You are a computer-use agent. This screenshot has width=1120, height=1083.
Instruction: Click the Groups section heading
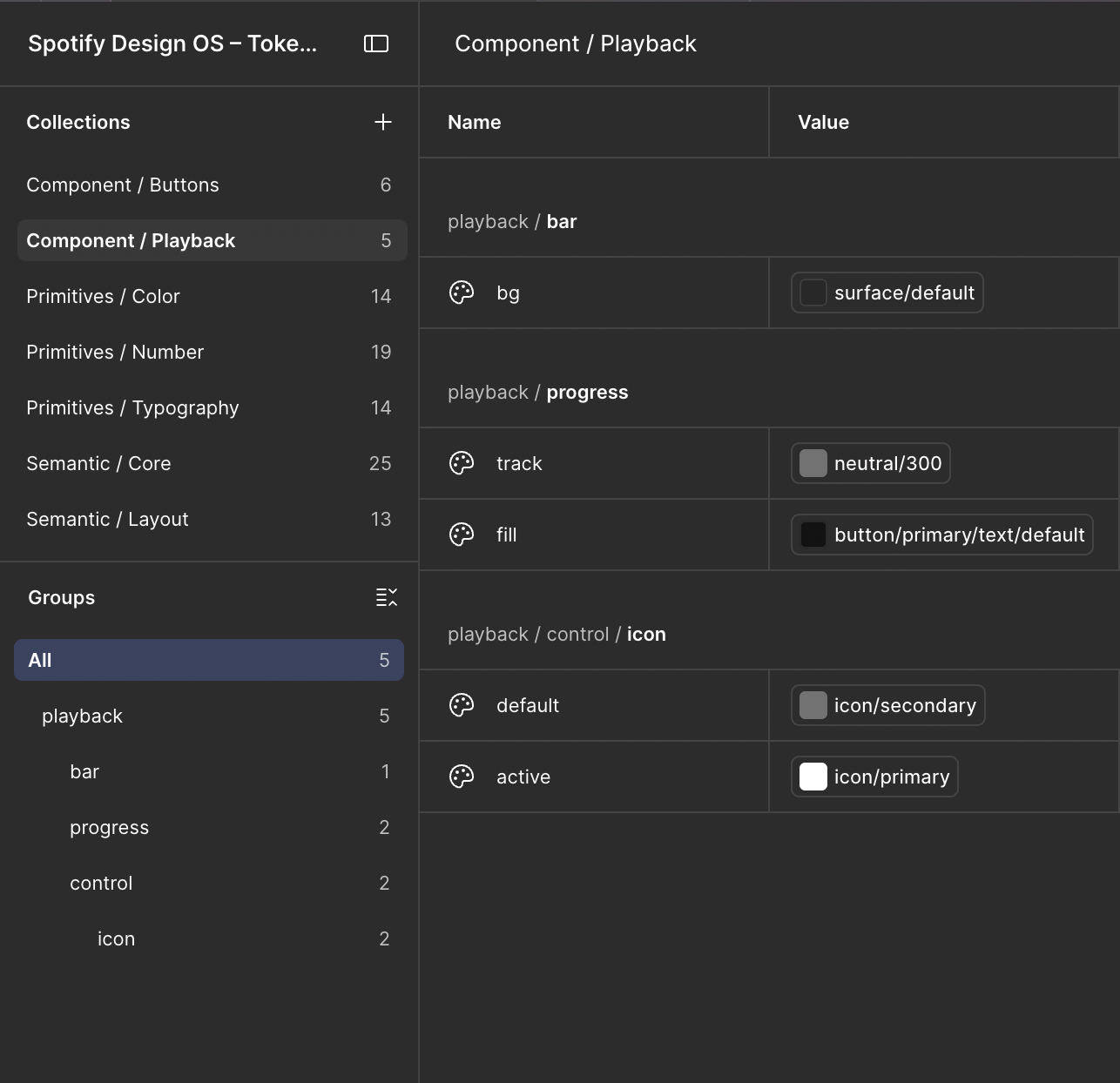point(61,597)
